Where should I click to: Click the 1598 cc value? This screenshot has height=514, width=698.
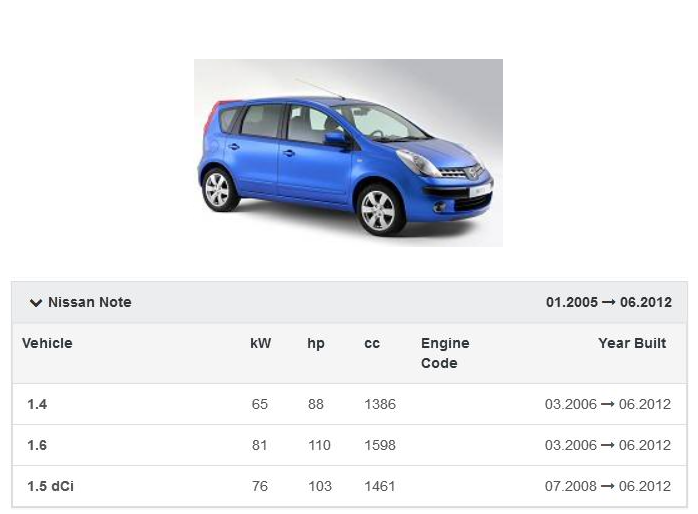[x=380, y=446]
